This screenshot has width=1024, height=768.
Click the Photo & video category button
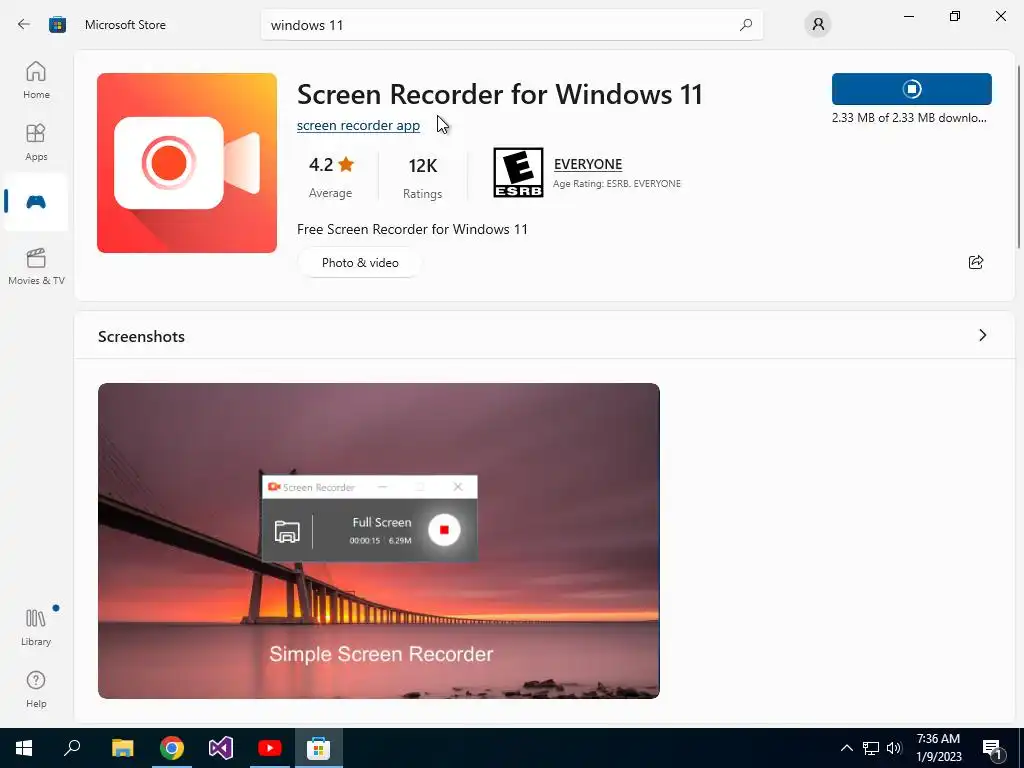(x=360, y=263)
